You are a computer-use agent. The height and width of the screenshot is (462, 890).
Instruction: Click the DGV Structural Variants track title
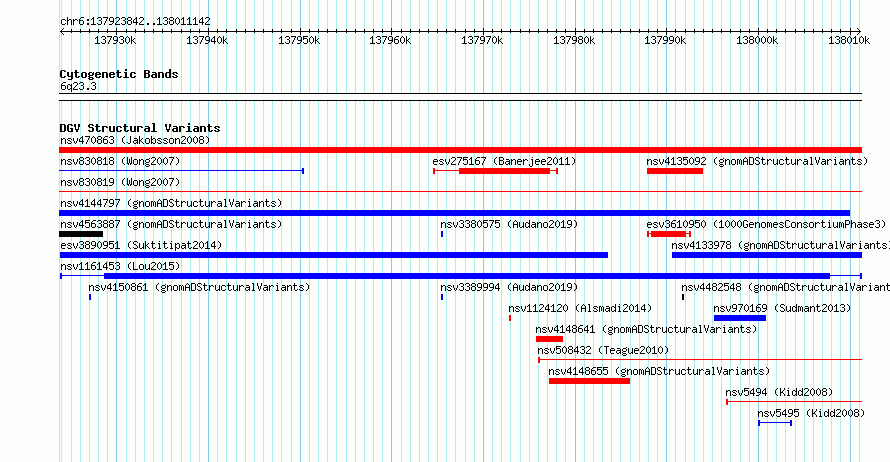140,128
